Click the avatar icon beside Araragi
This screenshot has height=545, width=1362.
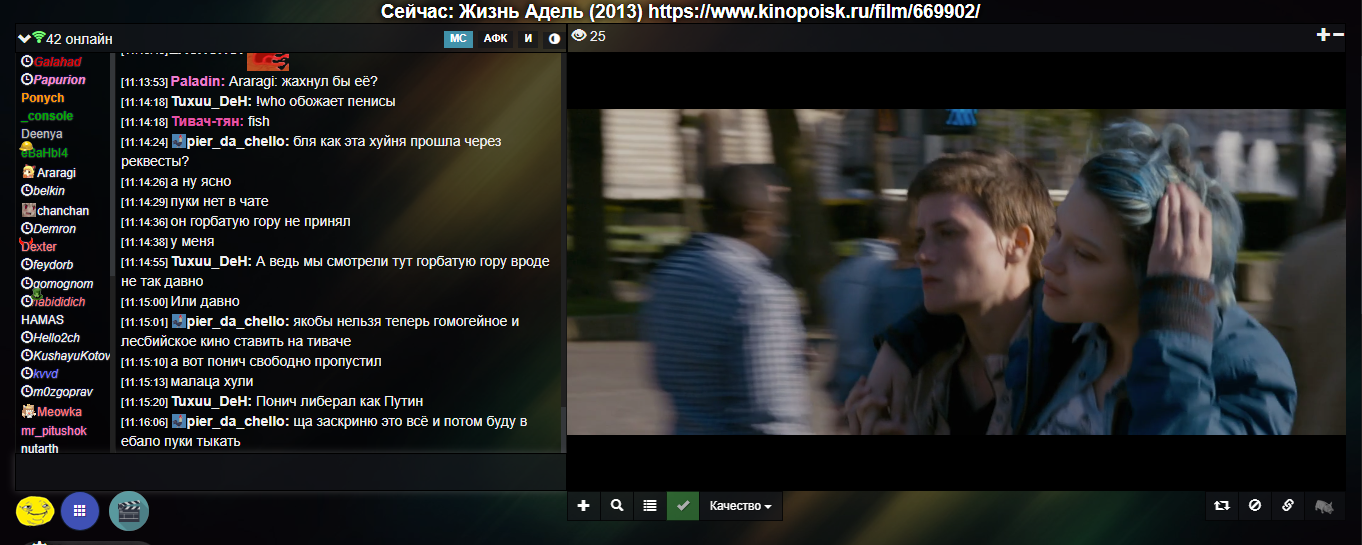click(x=28, y=173)
